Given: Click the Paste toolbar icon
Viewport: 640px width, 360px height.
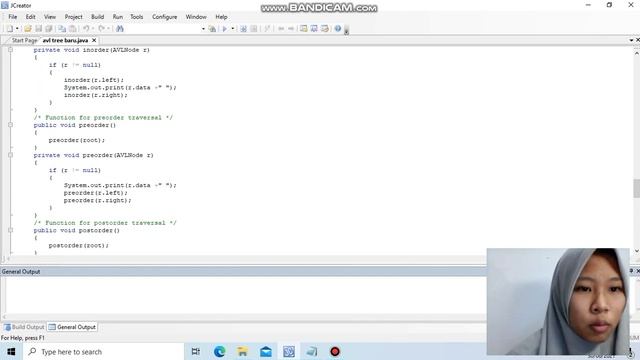Looking at the screenshot, I should tap(72, 29).
